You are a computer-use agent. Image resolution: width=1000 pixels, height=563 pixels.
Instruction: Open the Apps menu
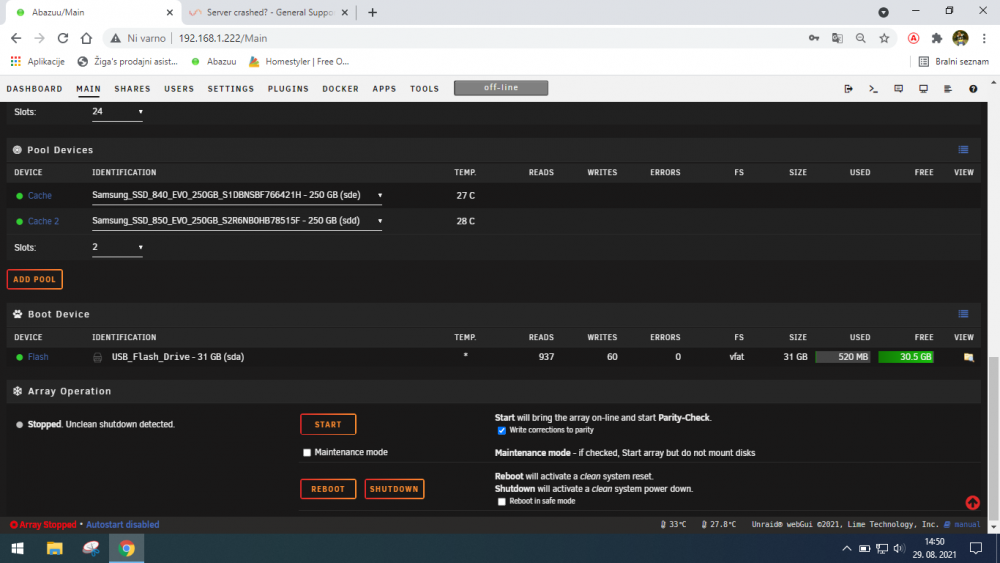385,89
